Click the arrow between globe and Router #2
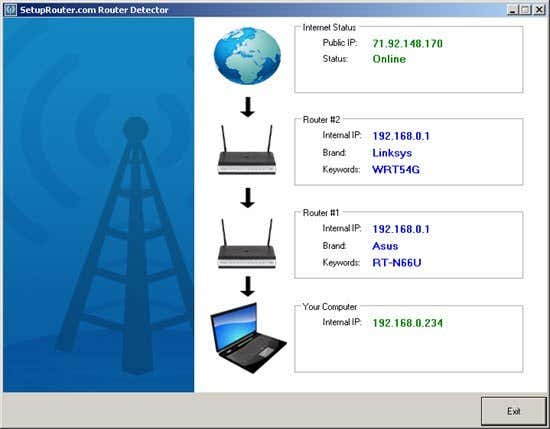This screenshot has width=550, height=429. [248, 107]
